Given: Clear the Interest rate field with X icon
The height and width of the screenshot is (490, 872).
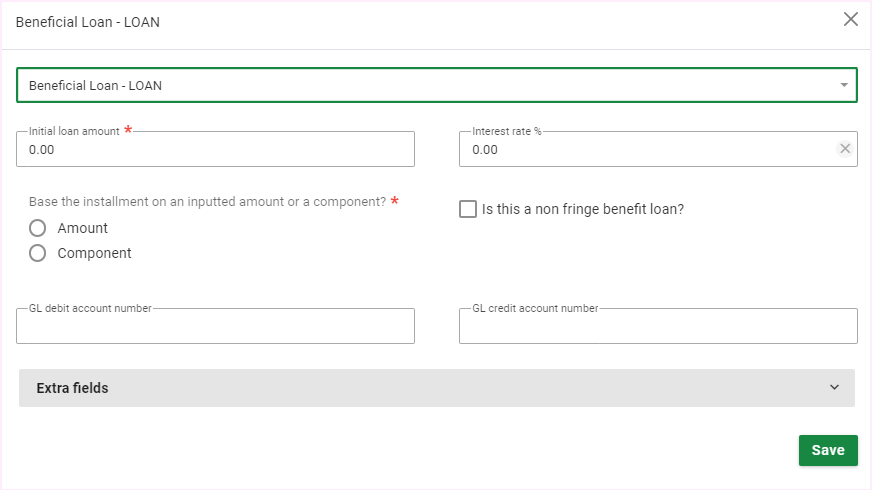Looking at the screenshot, I should point(845,149).
